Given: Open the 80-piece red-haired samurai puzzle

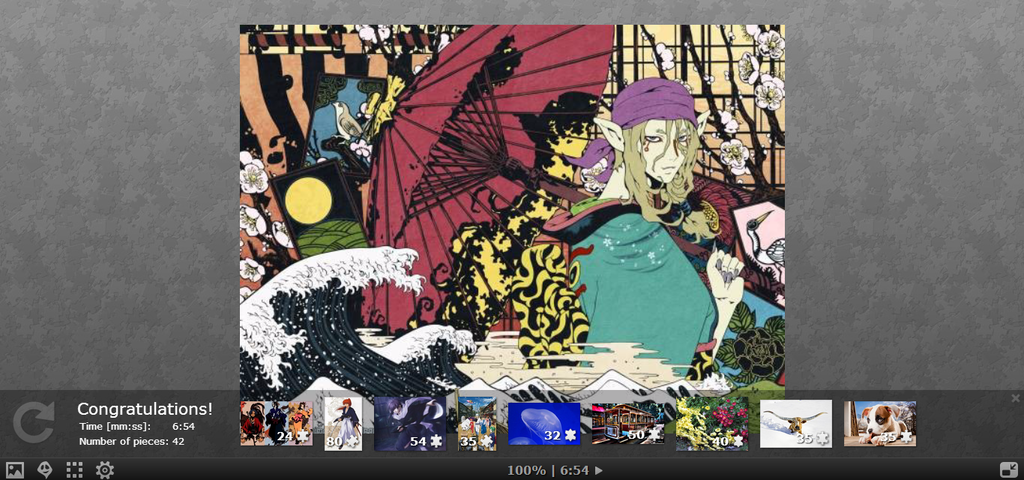Looking at the screenshot, I should [x=344, y=423].
